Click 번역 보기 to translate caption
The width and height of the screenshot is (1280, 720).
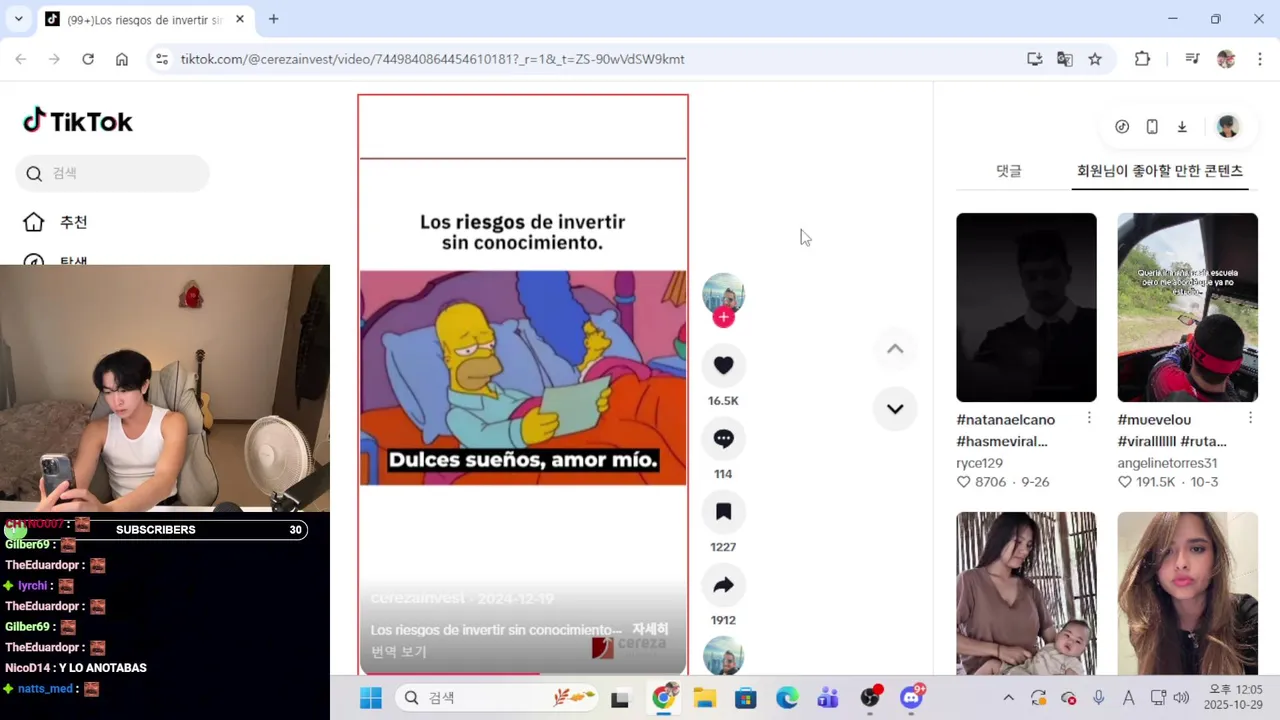[398, 652]
